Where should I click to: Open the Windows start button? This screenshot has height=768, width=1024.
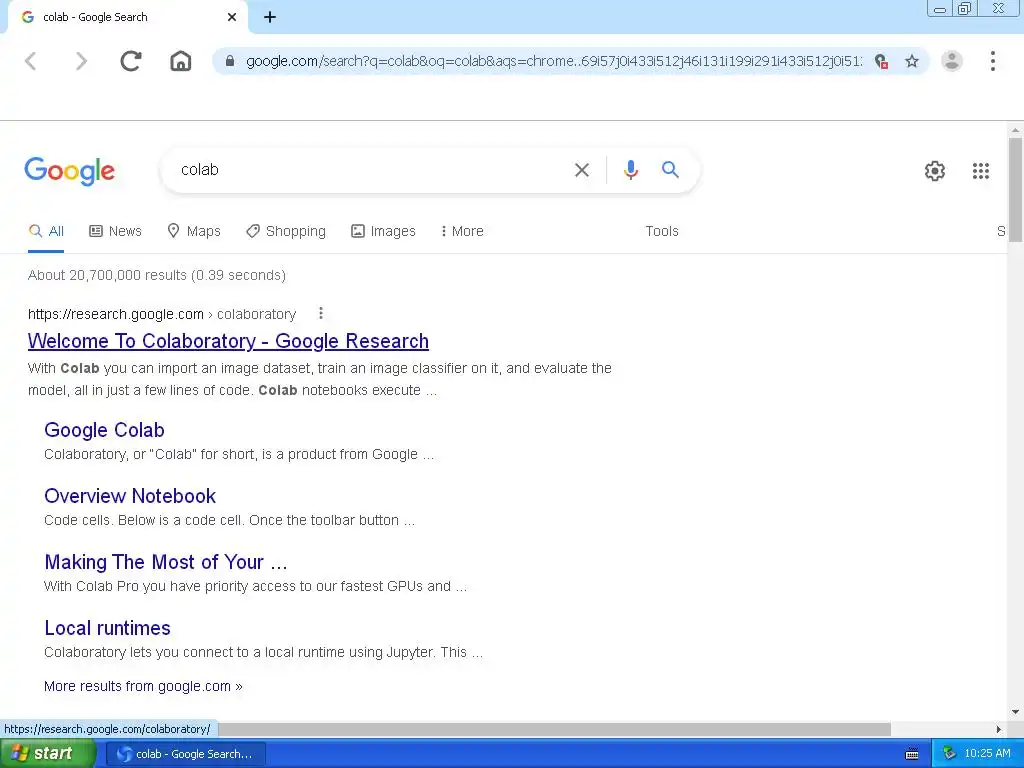coord(48,754)
